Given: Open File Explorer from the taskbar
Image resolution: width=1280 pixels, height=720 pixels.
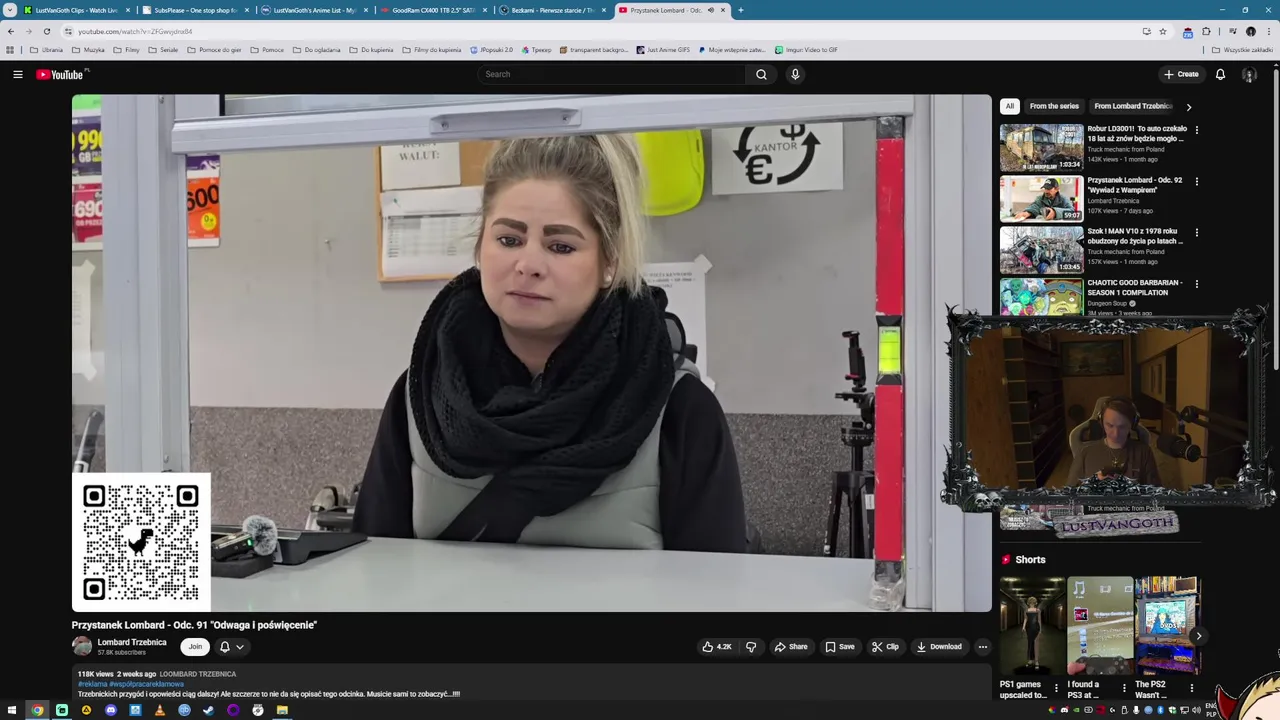Looking at the screenshot, I should click(x=282, y=710).
